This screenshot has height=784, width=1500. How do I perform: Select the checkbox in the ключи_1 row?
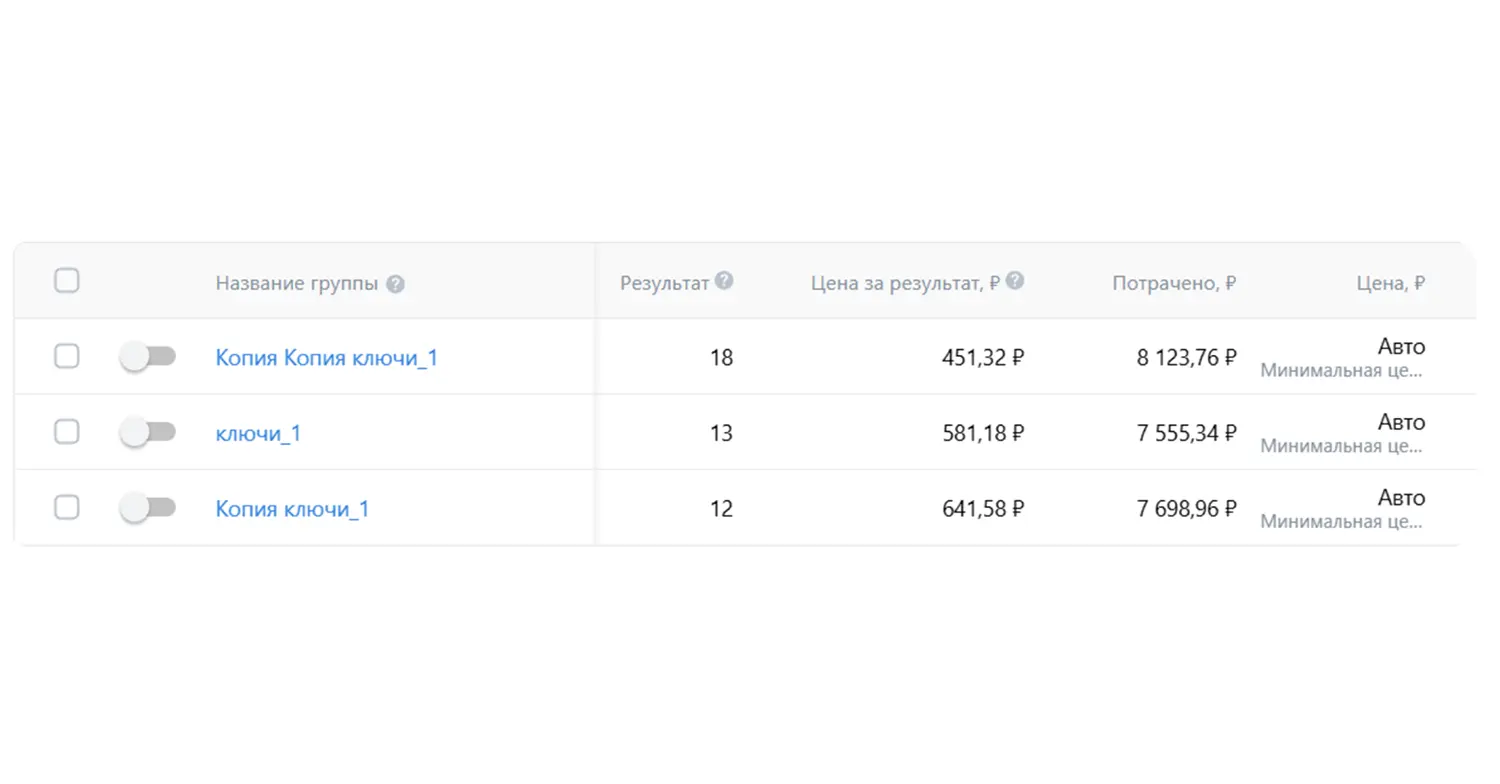pyautogui.click(x=67, y=432)
